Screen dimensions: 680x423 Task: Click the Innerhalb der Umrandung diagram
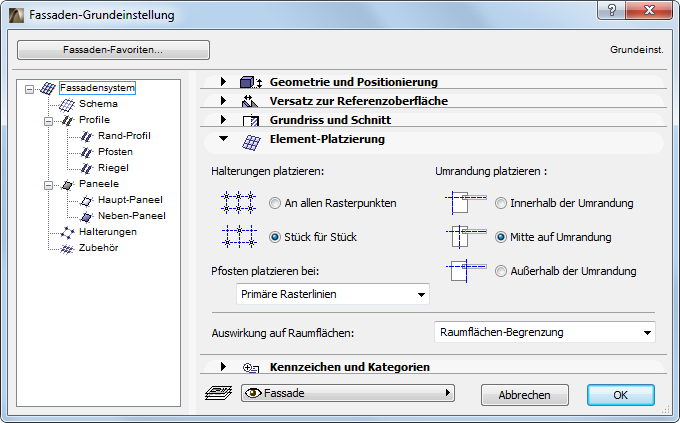(466, 202)
